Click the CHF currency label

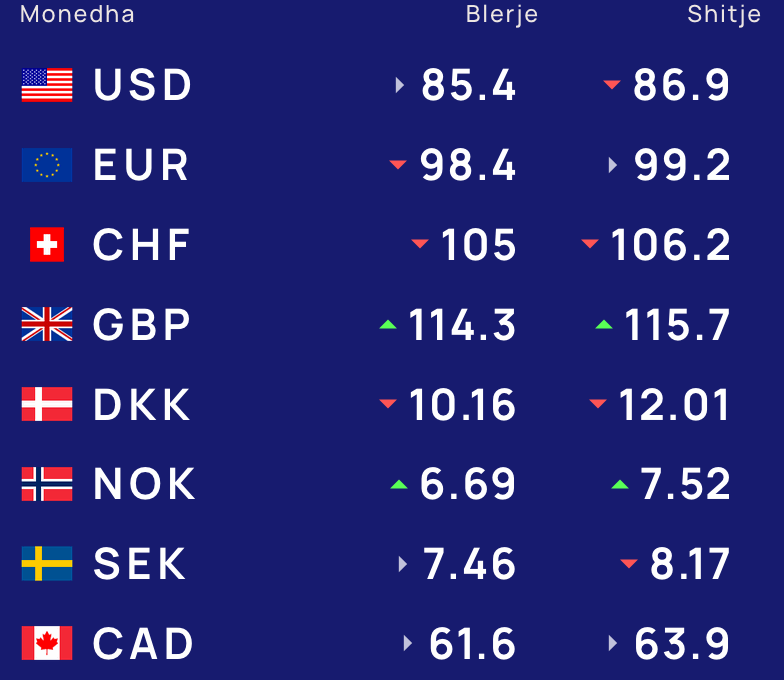point(142,244)
